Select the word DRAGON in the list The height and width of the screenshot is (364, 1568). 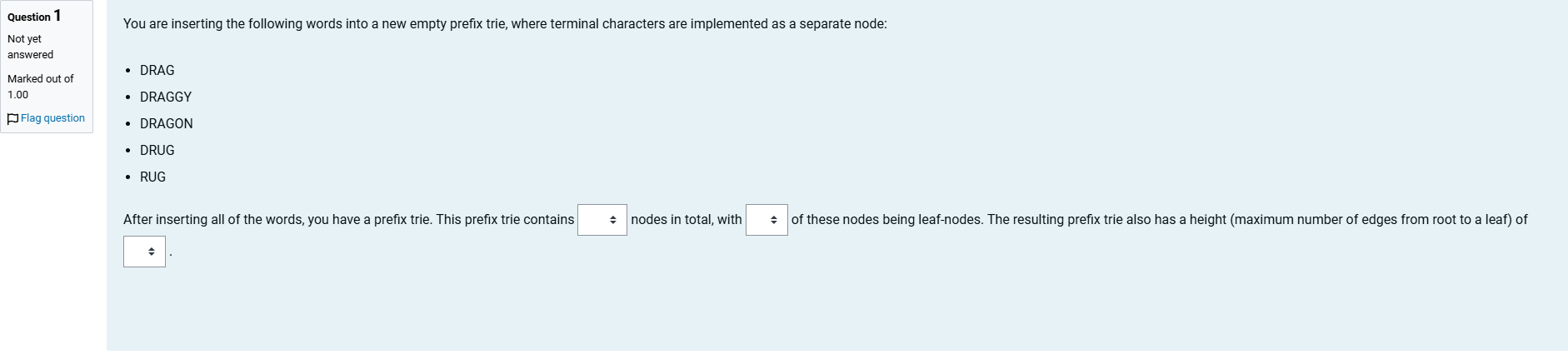coord(167,124)
